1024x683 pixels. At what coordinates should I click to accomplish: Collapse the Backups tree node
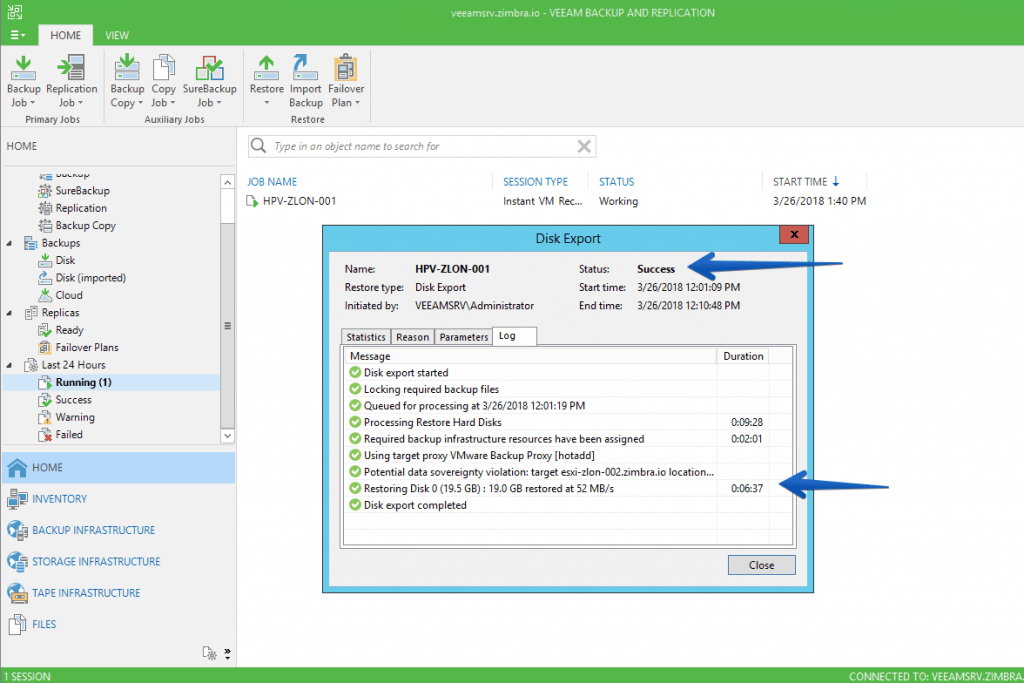coord(9,244)
